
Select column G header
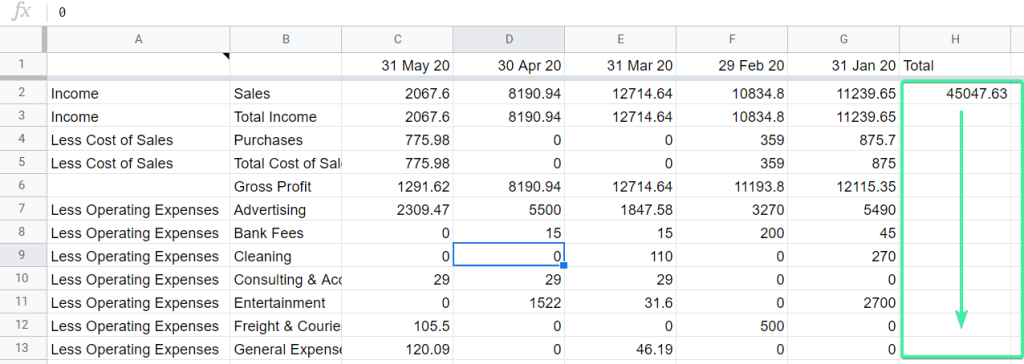pyautogui.click(x=844, y=39)
